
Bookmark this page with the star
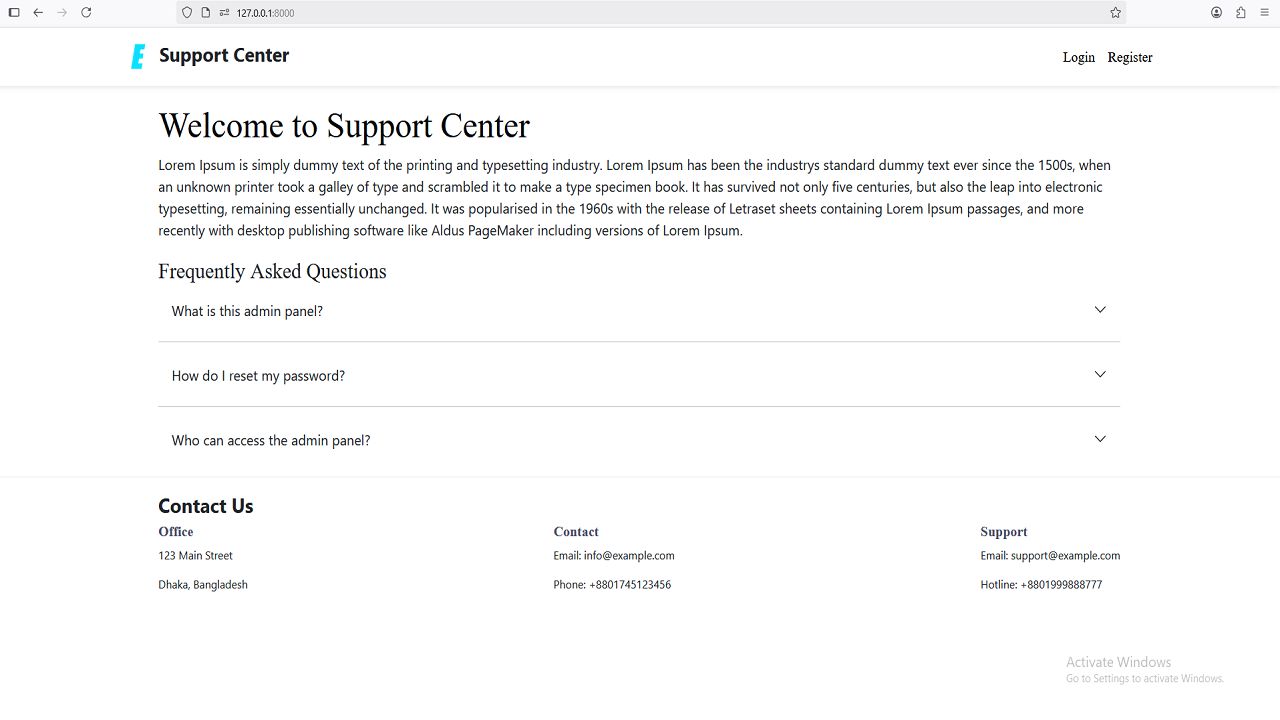click(x=1115, y=13)
